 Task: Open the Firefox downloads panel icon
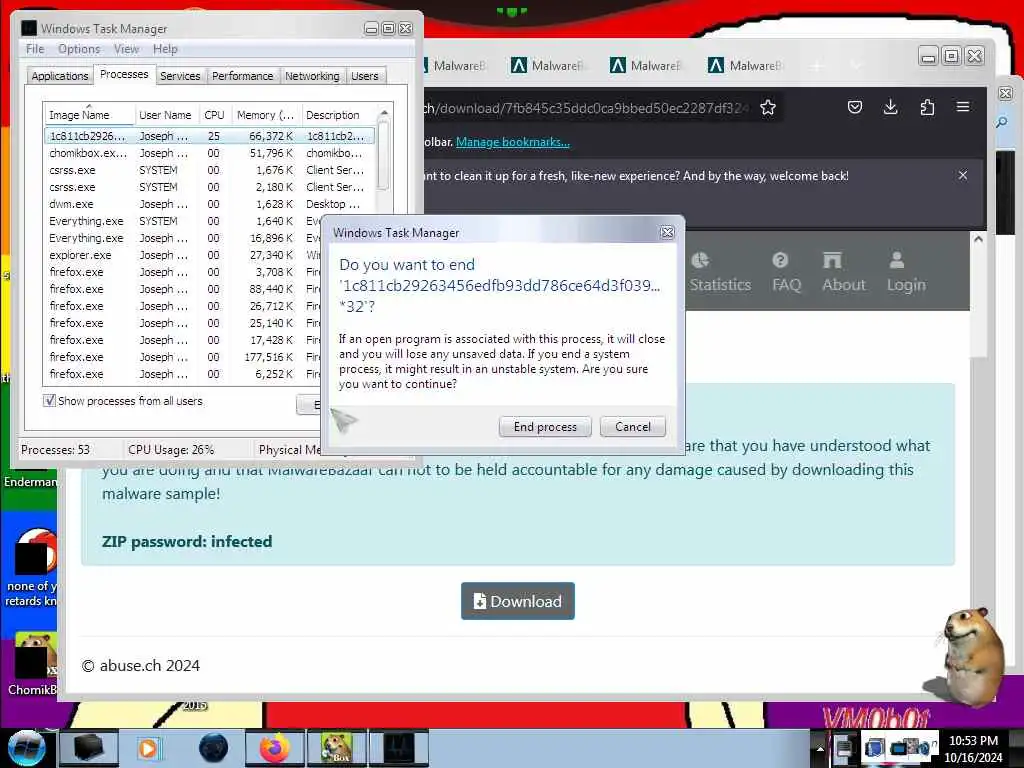(890, 107)
